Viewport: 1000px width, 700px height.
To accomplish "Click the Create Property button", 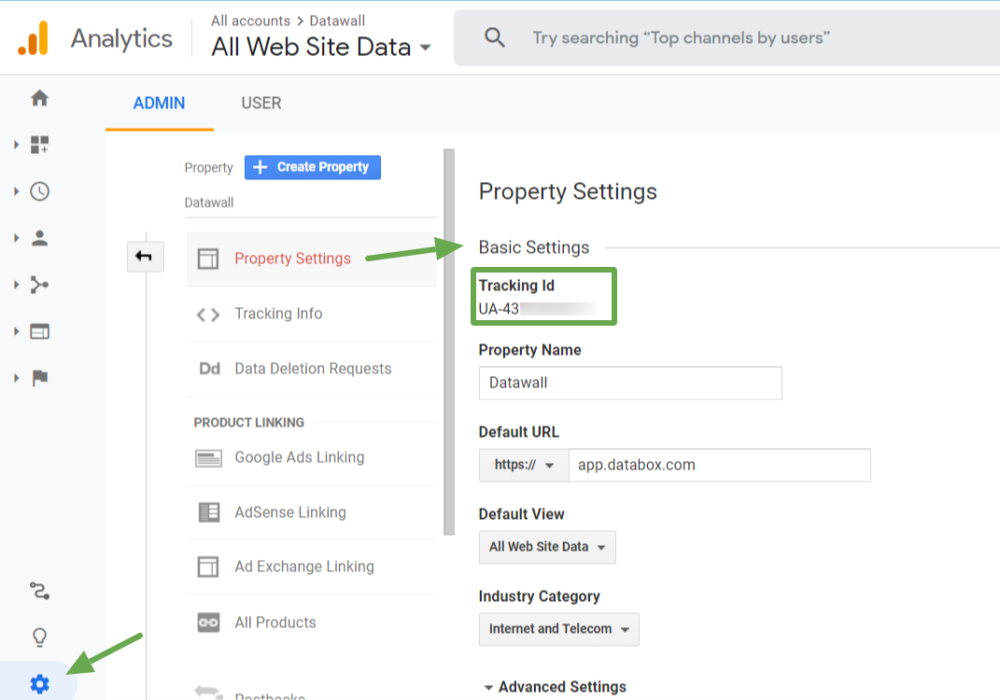I will point(312,167).
